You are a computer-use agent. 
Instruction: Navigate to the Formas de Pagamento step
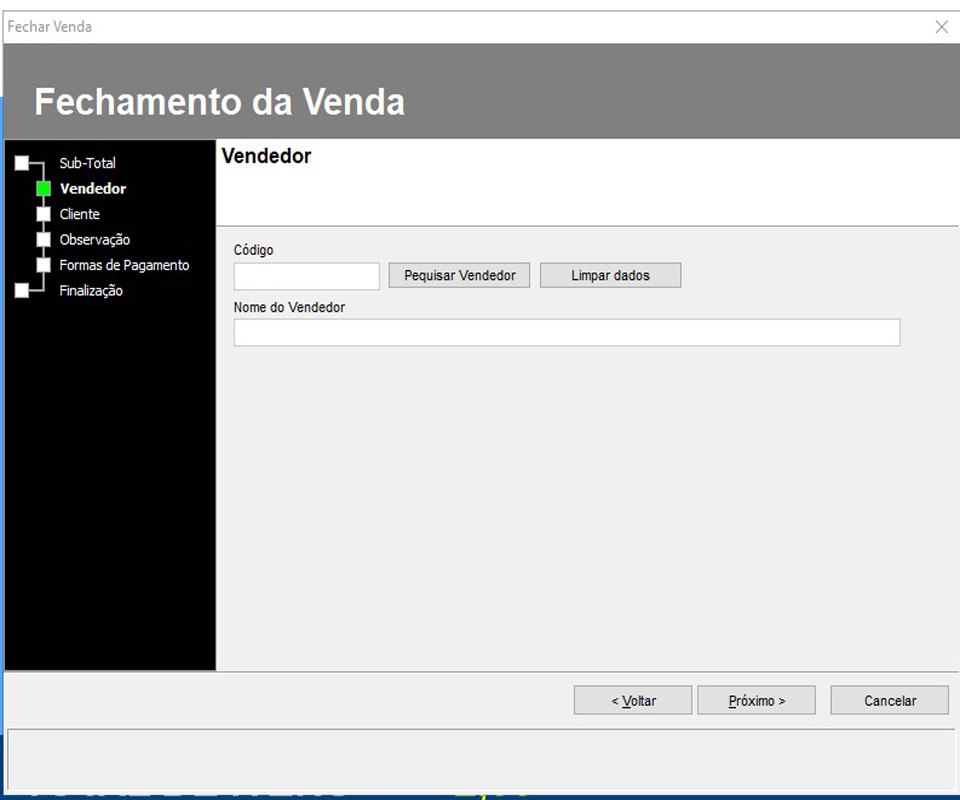[x=124, y=264]
